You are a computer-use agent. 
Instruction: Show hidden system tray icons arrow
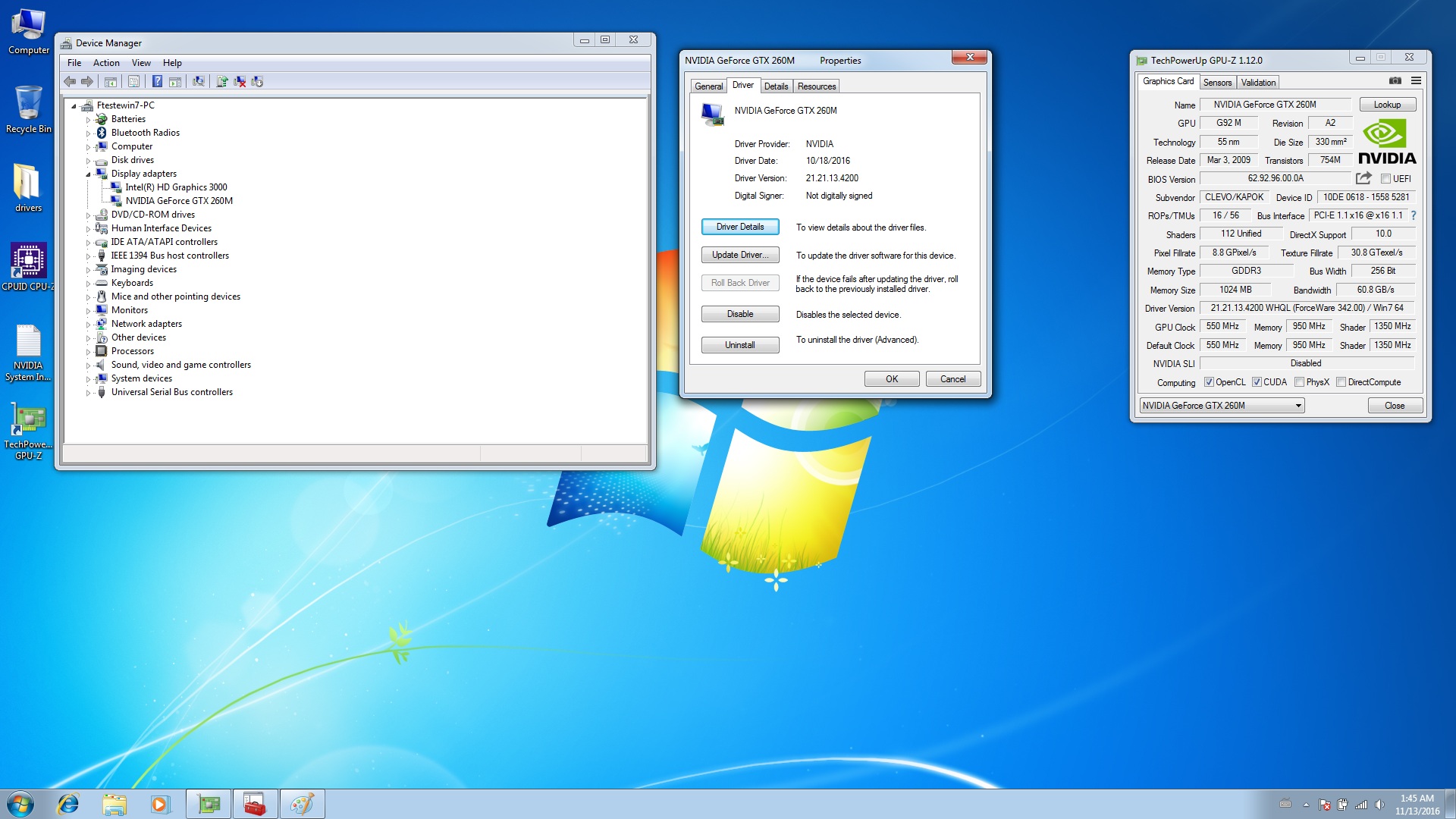coord(1306,805)
